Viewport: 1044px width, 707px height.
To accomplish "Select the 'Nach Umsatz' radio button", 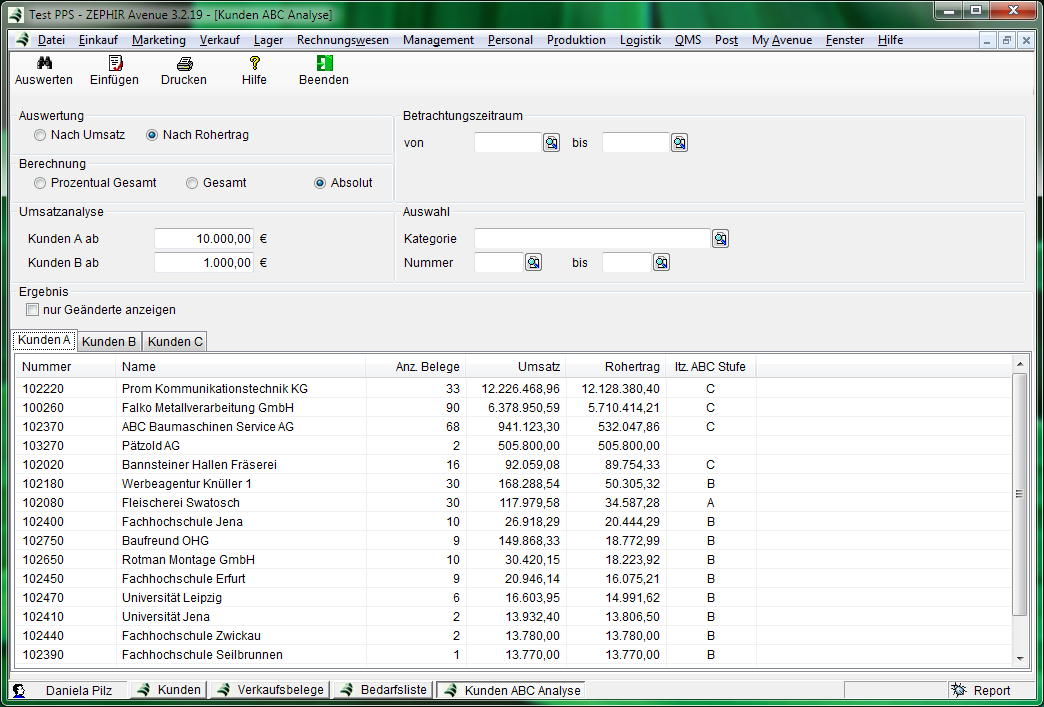I will pyautogui.click(x=40, y=135).
